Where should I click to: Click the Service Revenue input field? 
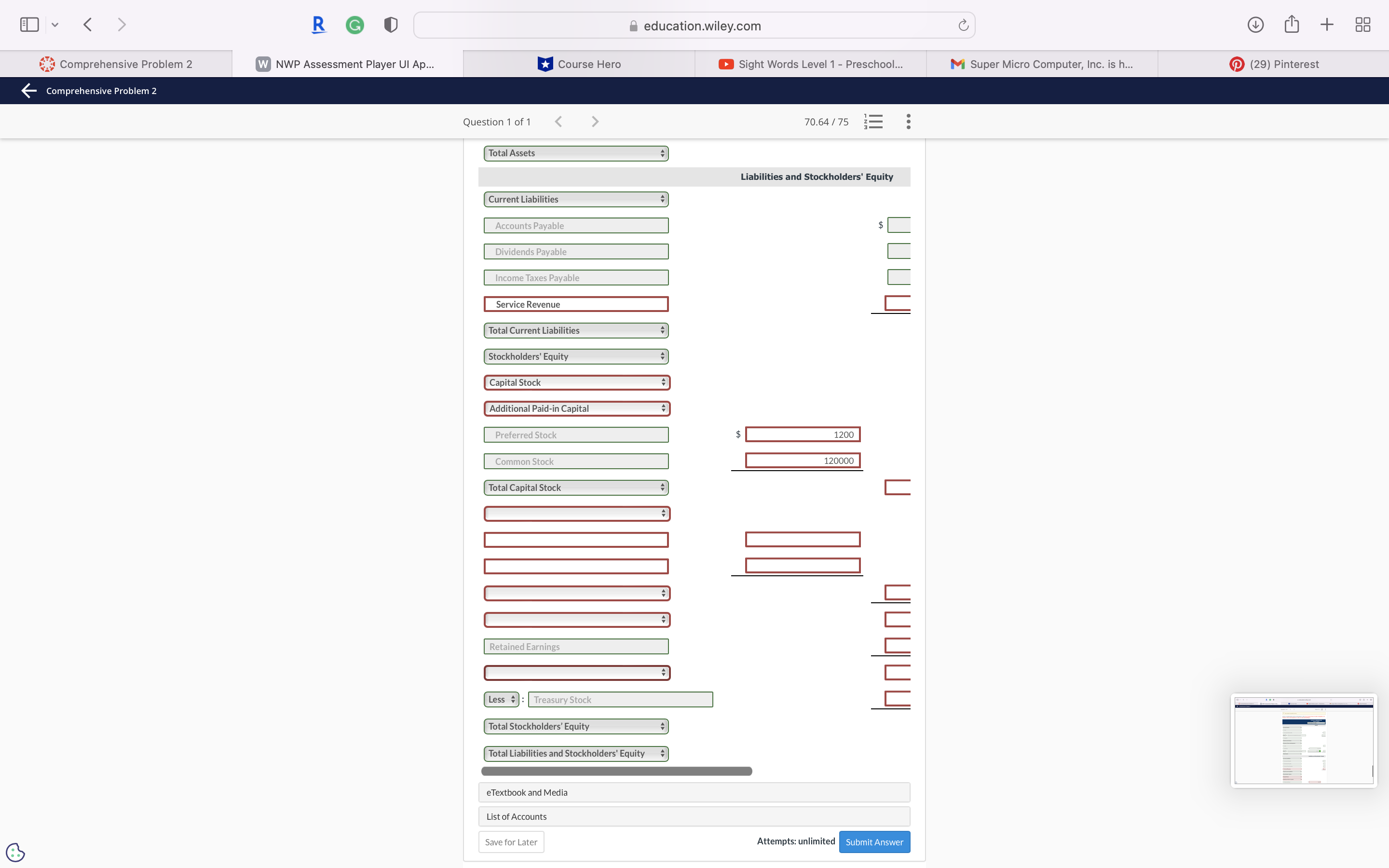576,304
